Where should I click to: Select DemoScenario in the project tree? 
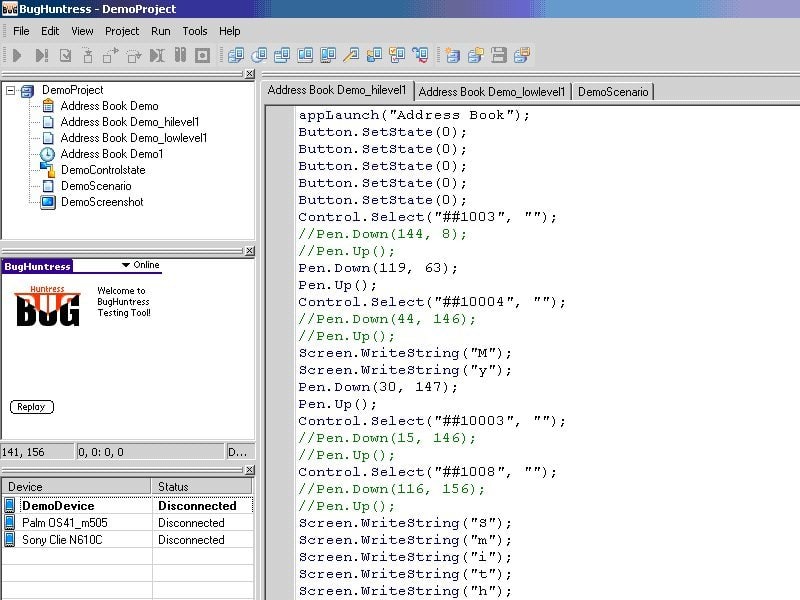click(x=96, y=186)
